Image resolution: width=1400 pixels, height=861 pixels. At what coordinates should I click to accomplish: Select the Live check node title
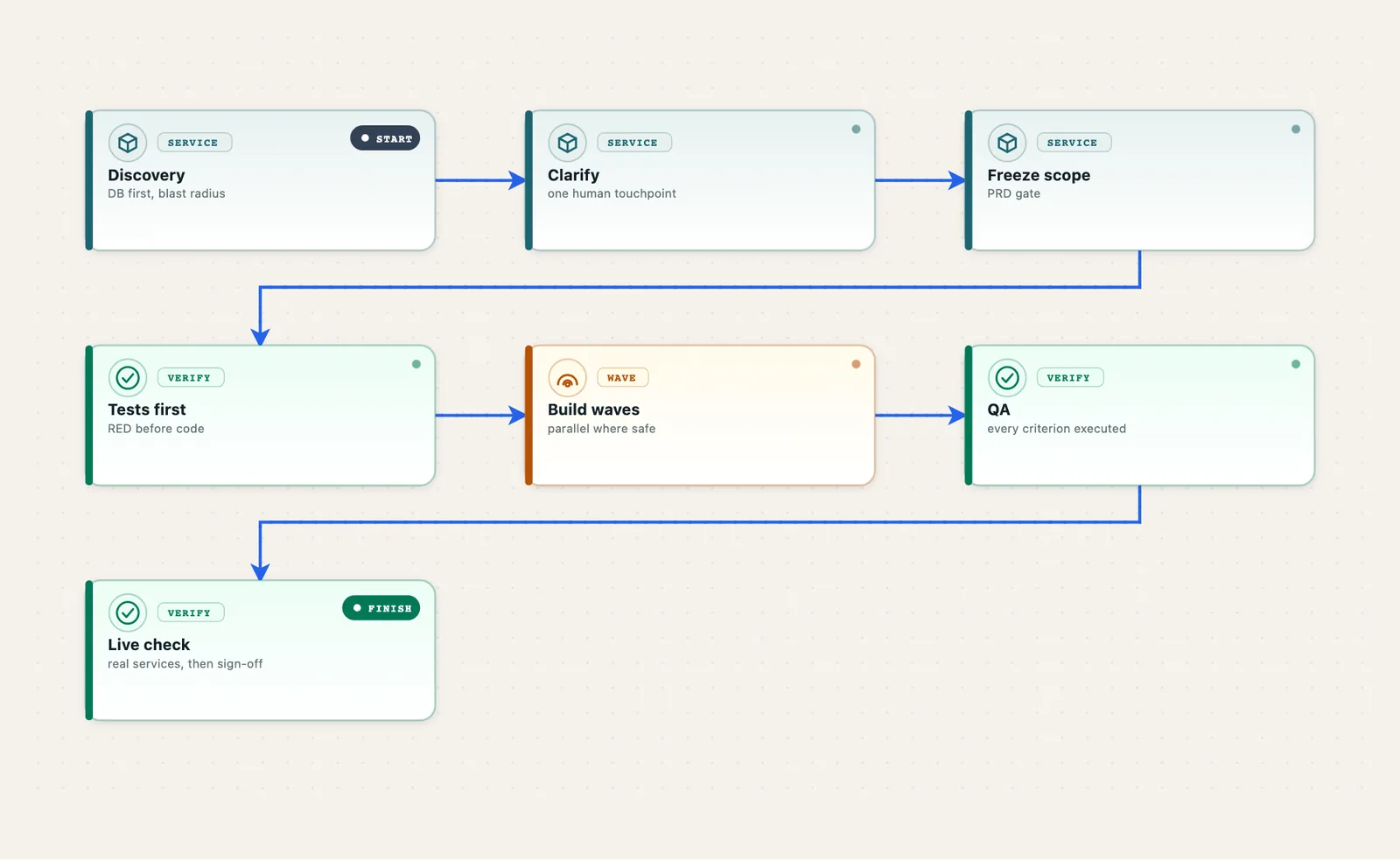pos(149,645)
